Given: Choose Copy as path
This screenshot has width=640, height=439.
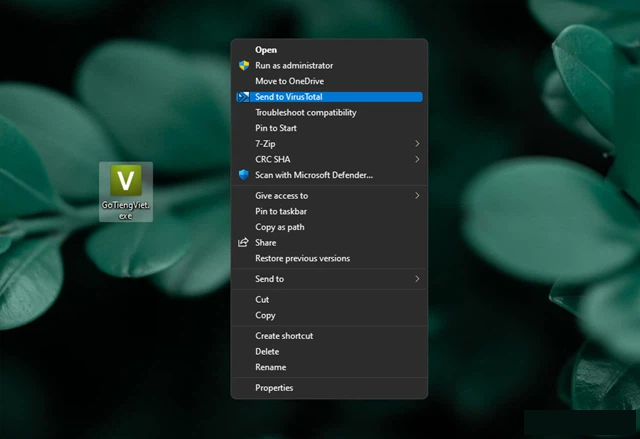Looking at the screenshot, I should tap(329, 227).
